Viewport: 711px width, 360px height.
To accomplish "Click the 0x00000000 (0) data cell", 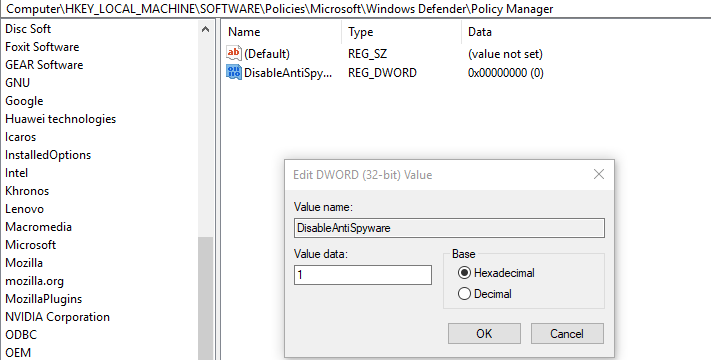I will [506, 73].
